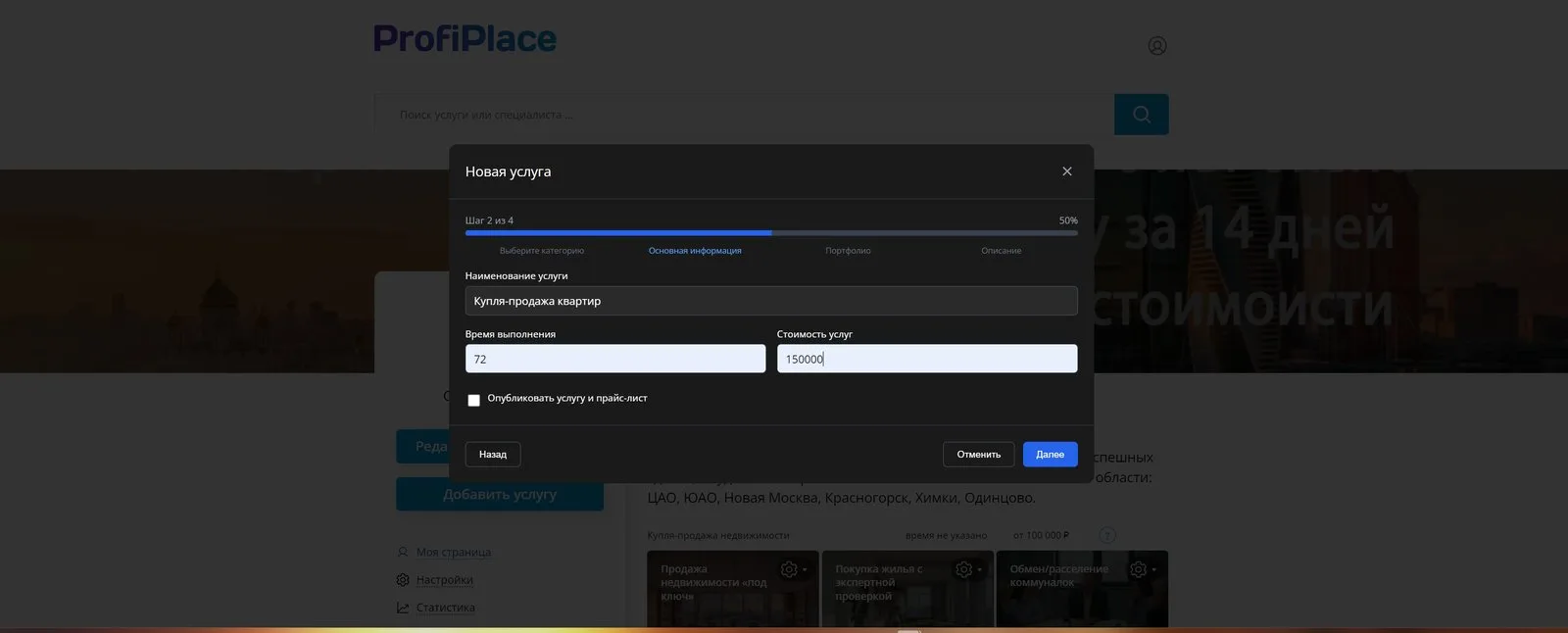Click the gear icon beside Настройки
This screenshot has width=1568, height=633.
403,579
